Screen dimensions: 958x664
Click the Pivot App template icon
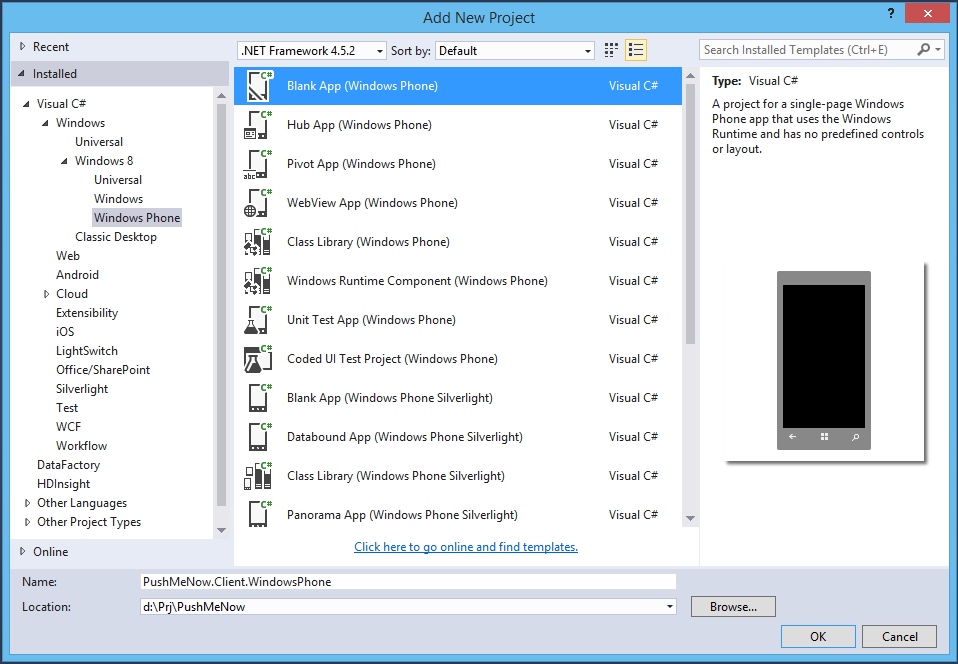[x=258, y=164]
